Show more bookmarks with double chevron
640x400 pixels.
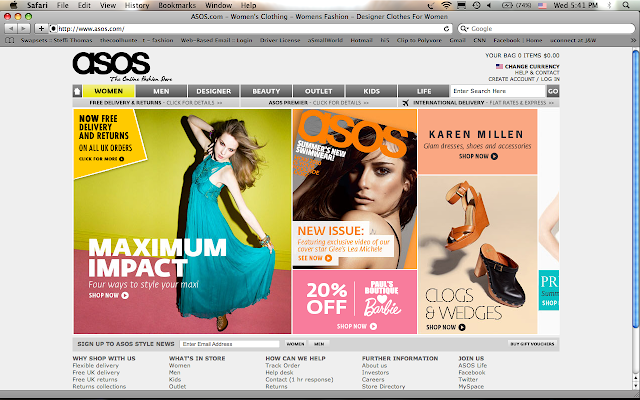633,40
